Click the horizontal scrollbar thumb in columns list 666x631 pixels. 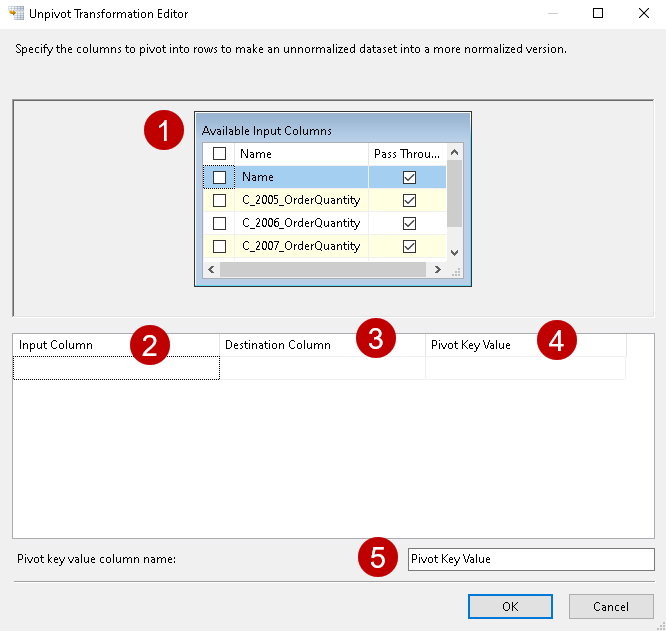(x=323, y=269)
